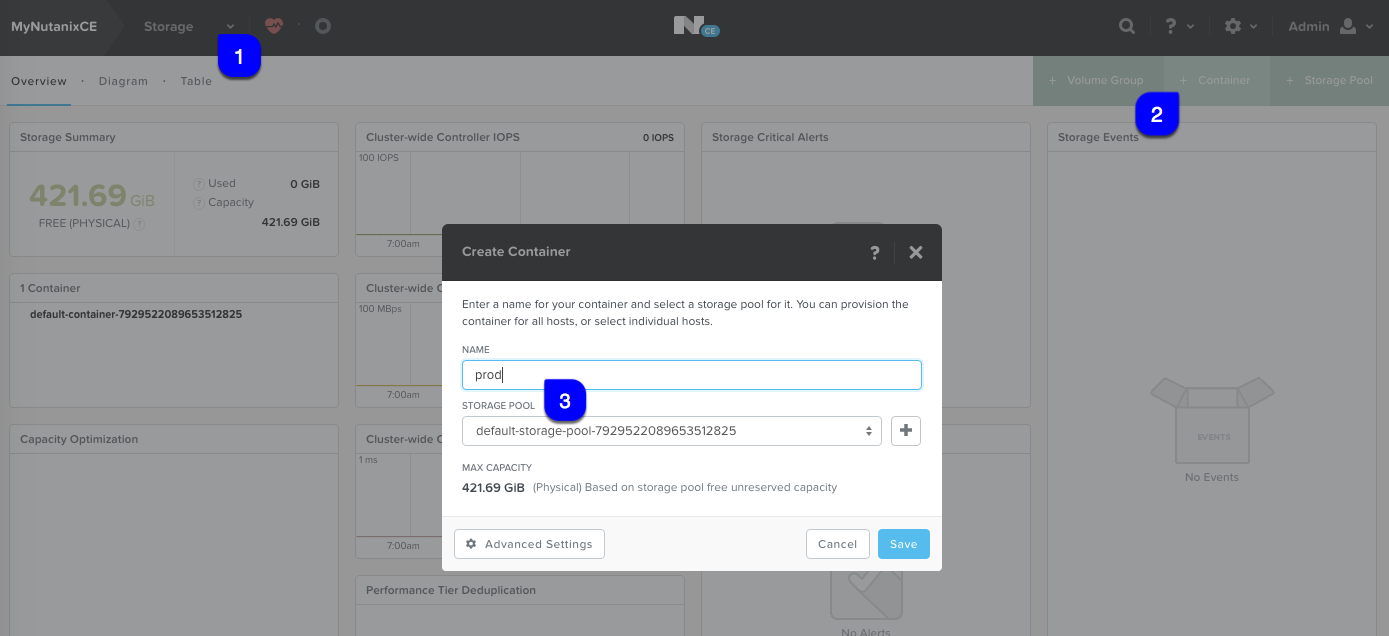Click the 421.69 GiB free physical value

pos(92,195)
